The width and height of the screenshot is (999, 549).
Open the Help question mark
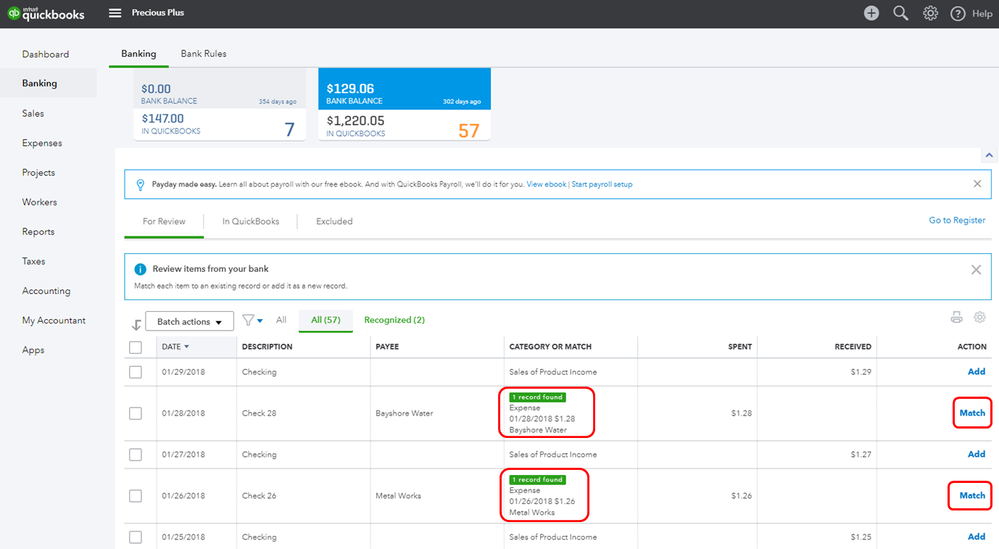(958, 13)
